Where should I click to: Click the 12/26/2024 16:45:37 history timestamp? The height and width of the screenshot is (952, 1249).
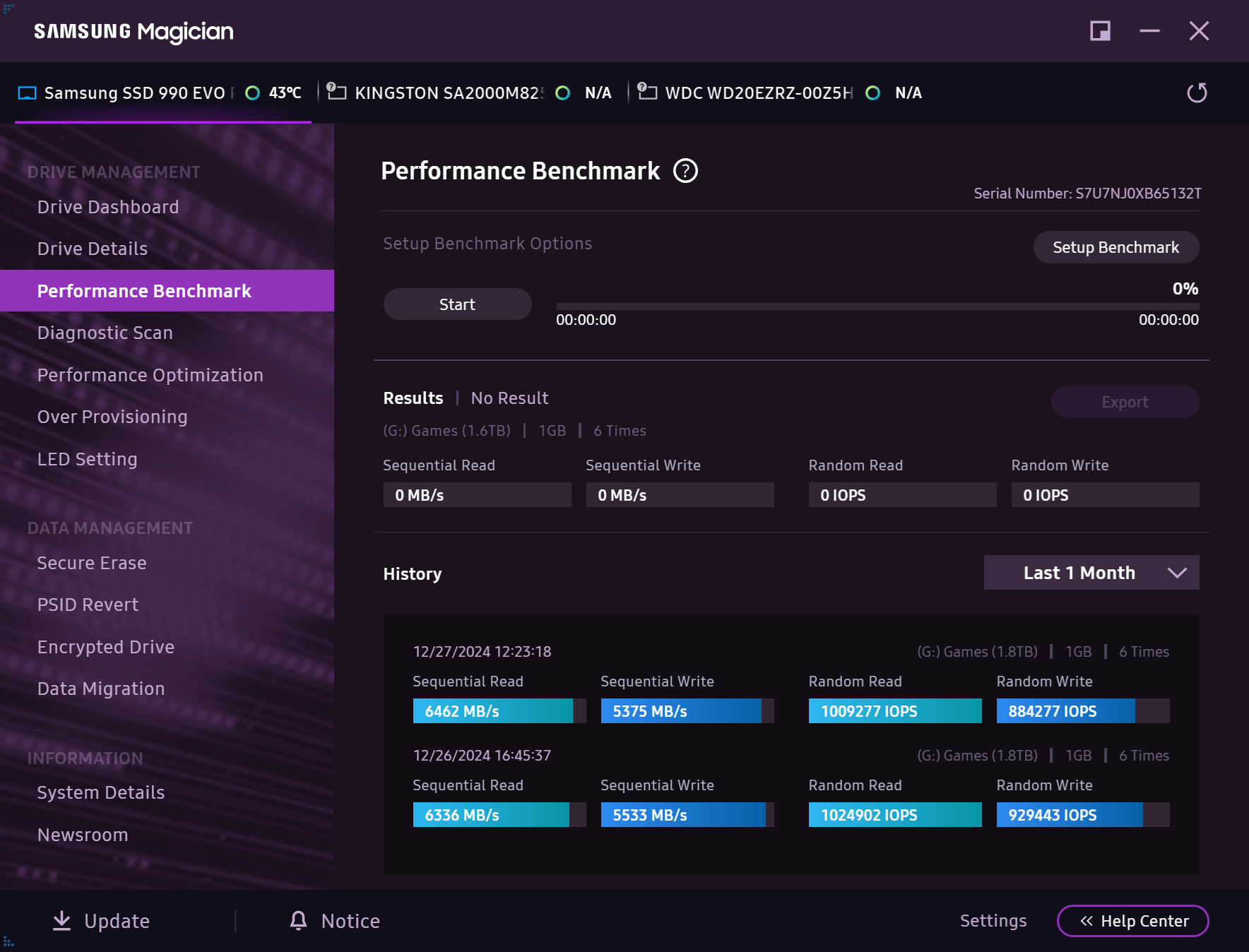(x=483, y=755)
